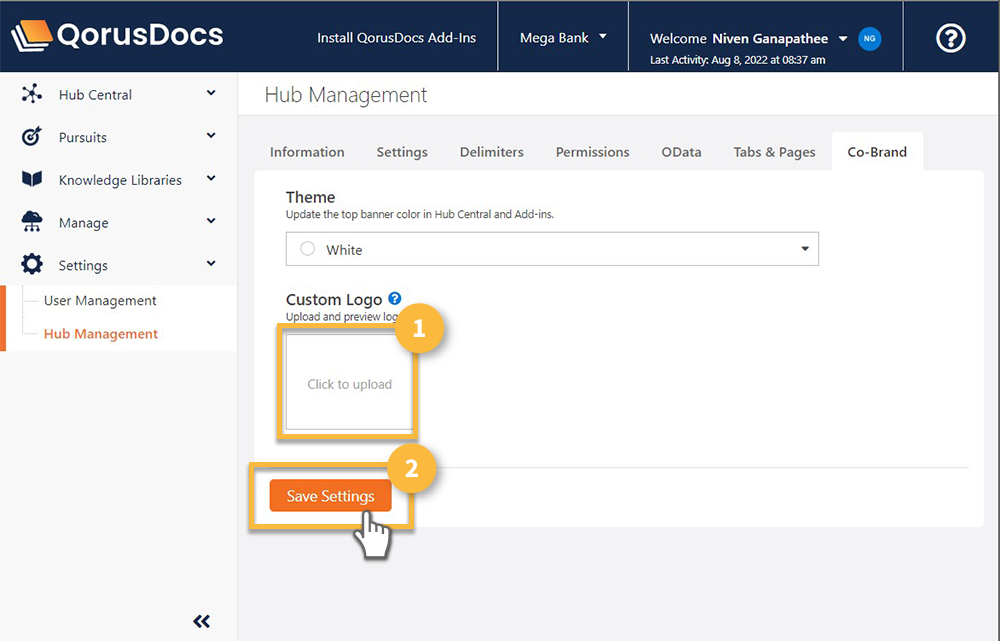Click the Pursuits target icon
The height and width of the screenshot is (641, 1000).
point(32,137)
